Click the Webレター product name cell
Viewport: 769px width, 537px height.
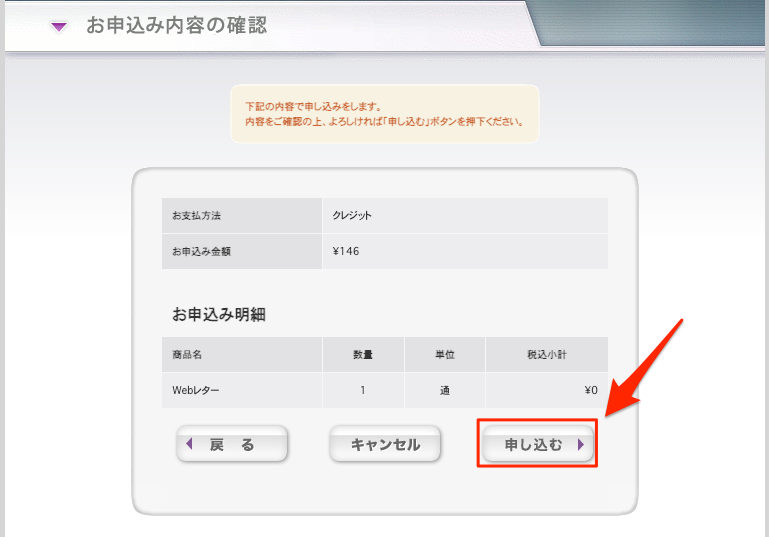click(x=242, y=390)
